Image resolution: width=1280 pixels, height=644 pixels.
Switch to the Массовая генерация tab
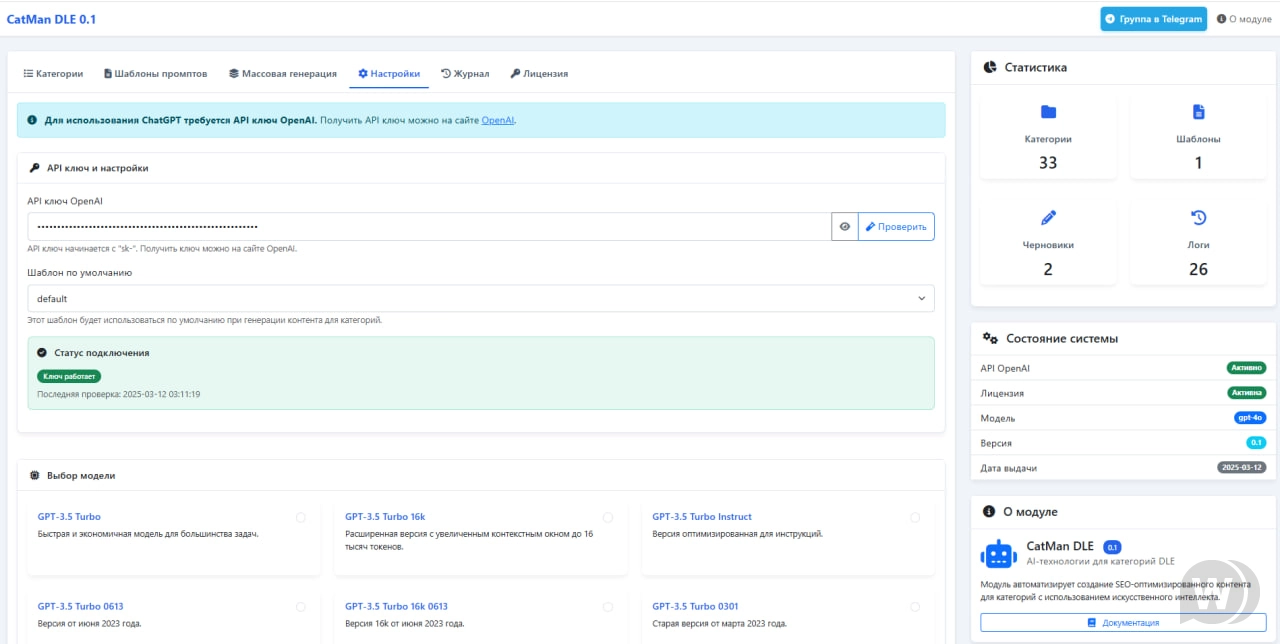coord(283,74)
